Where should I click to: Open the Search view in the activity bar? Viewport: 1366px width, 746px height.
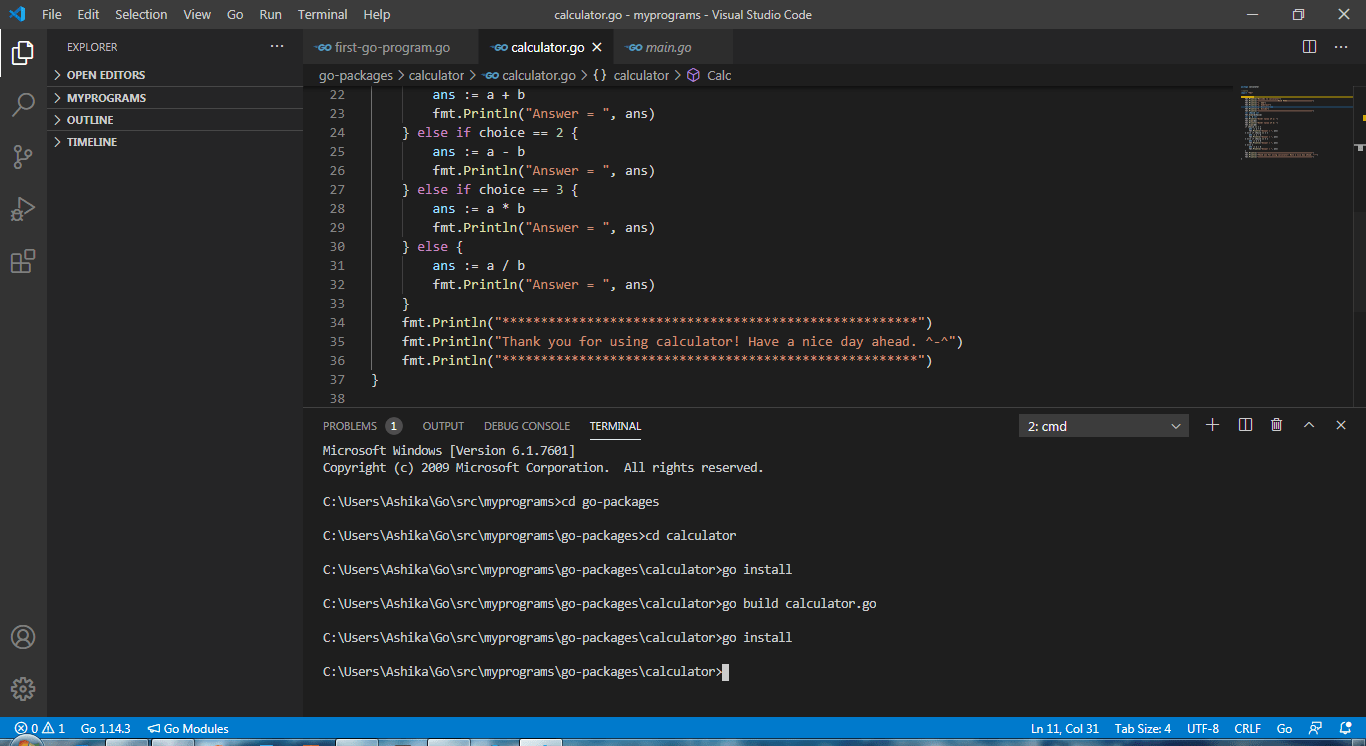click(23, 105)
